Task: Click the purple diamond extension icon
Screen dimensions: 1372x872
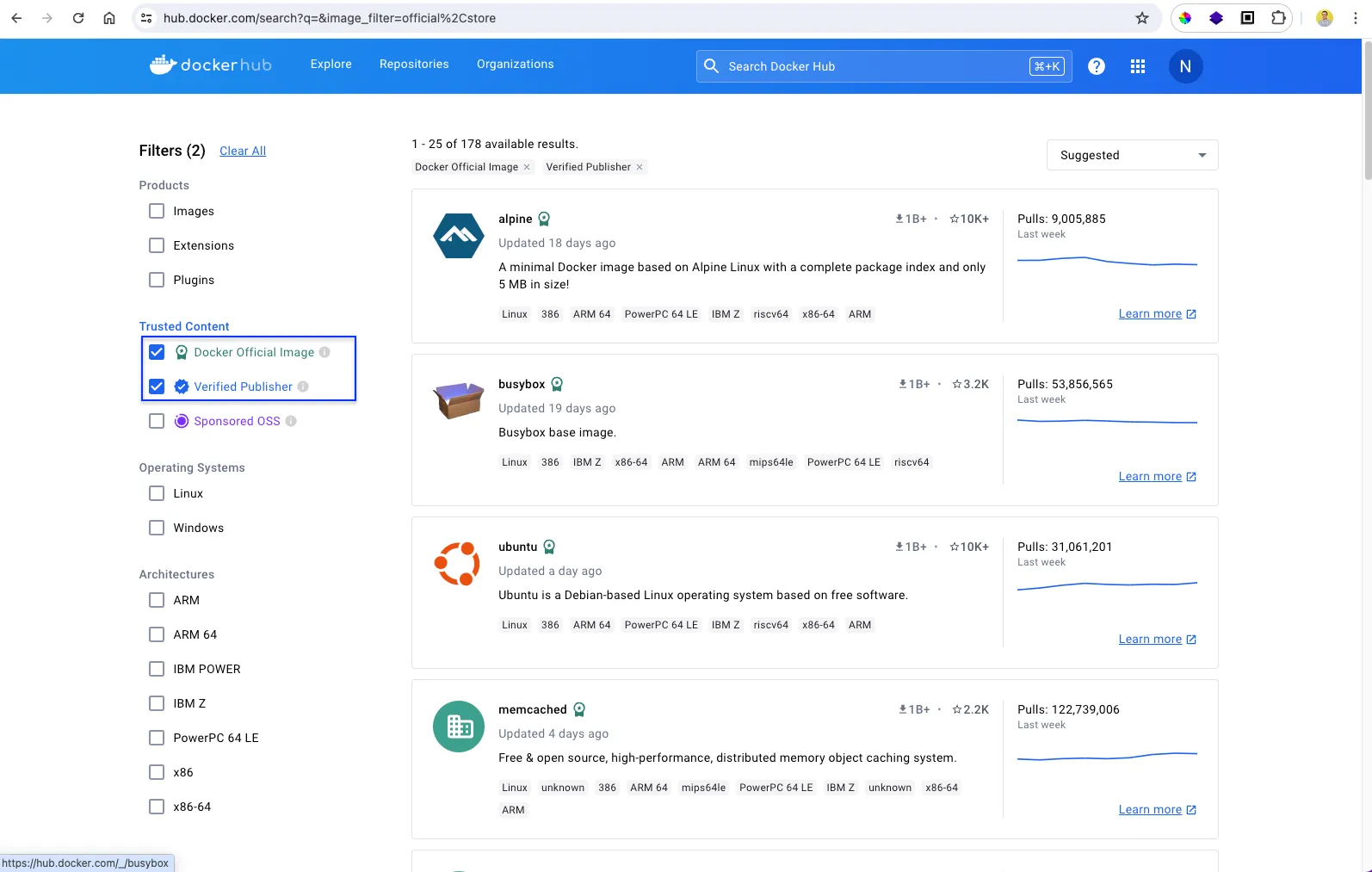Action: click(x=1216, y=18)
